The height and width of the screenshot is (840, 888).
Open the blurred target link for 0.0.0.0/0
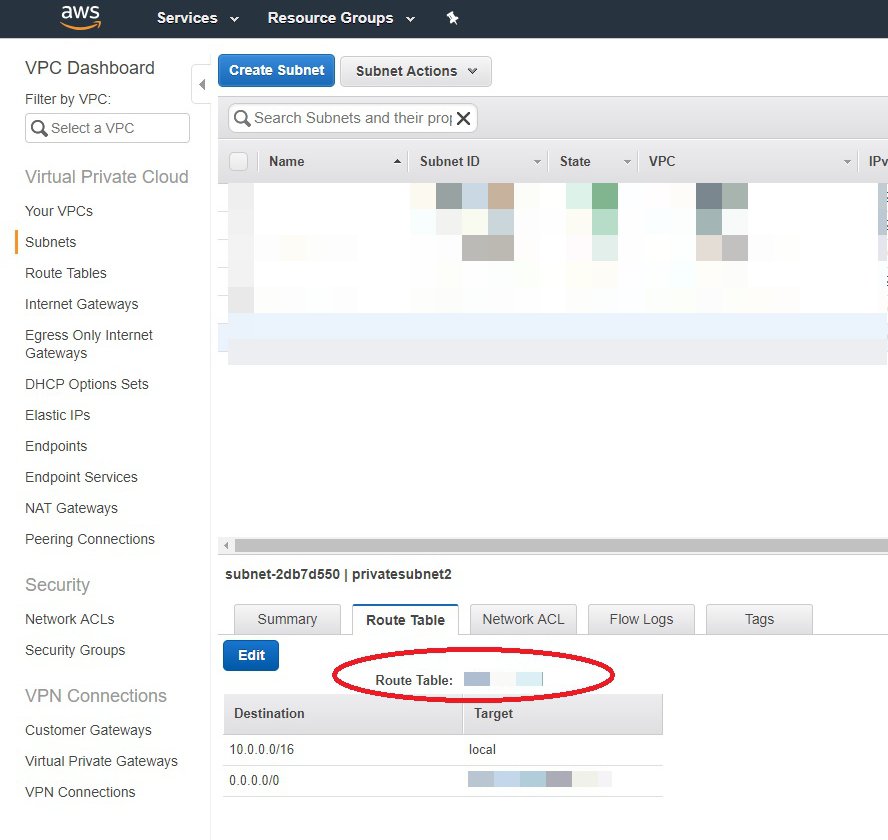tap(540, 779)
